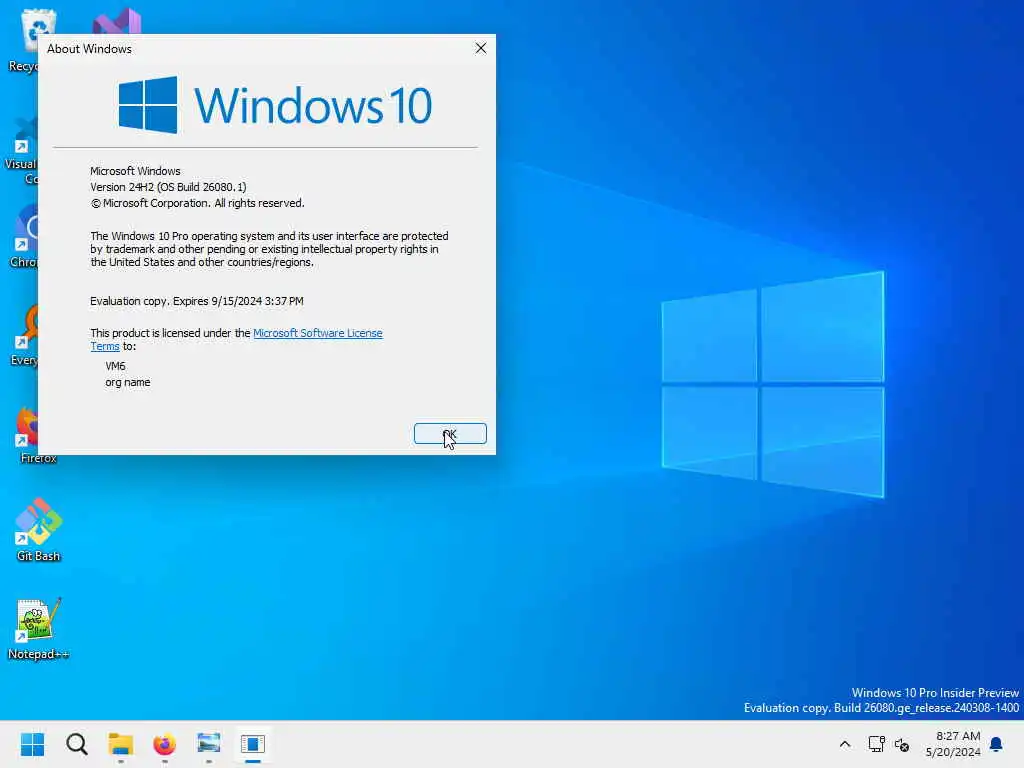Image resolution: width=1024 pixels, height=768 pixels.
Task: Select the Visual Studio Code desktop shortcut
Action: click(x=22, y=152)
